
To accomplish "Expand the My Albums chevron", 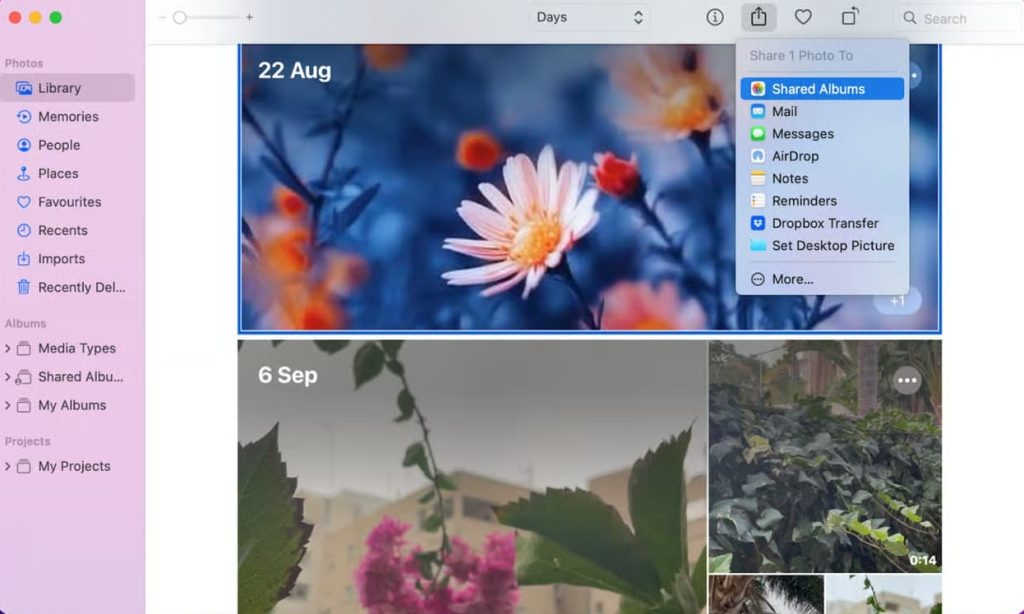I will 7,406.
